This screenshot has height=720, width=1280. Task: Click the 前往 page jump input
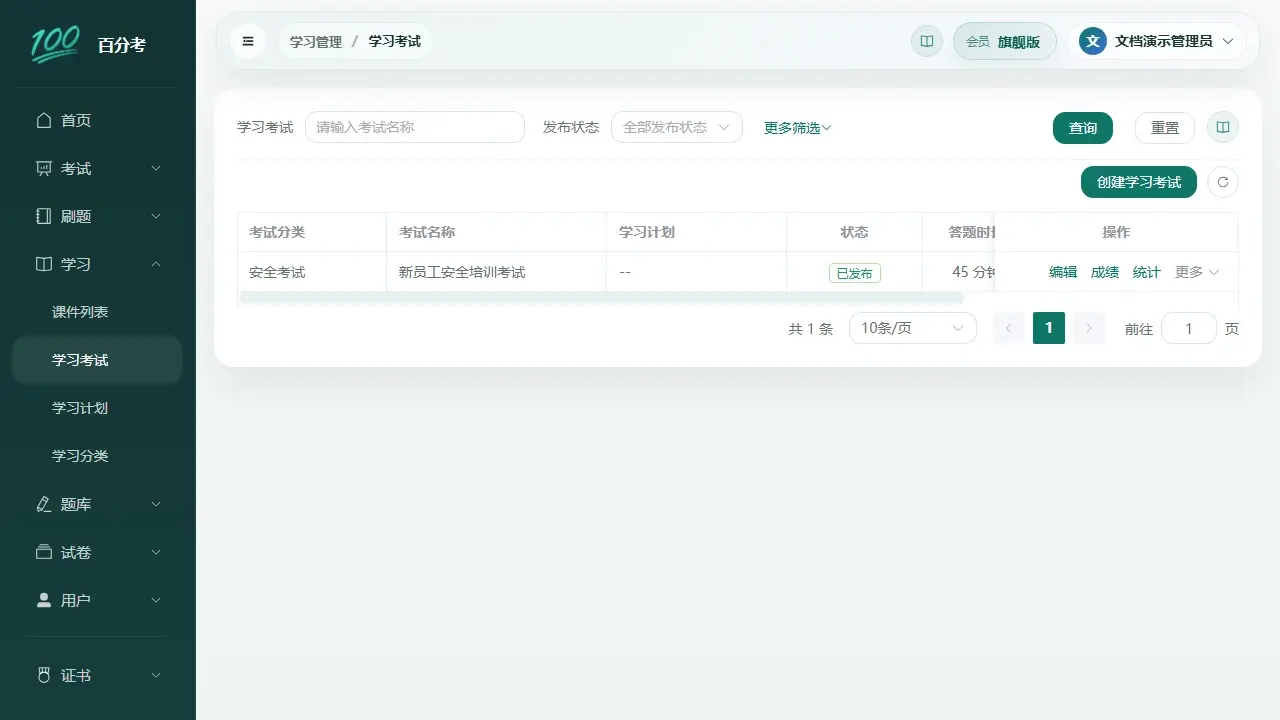point(1189,328)
